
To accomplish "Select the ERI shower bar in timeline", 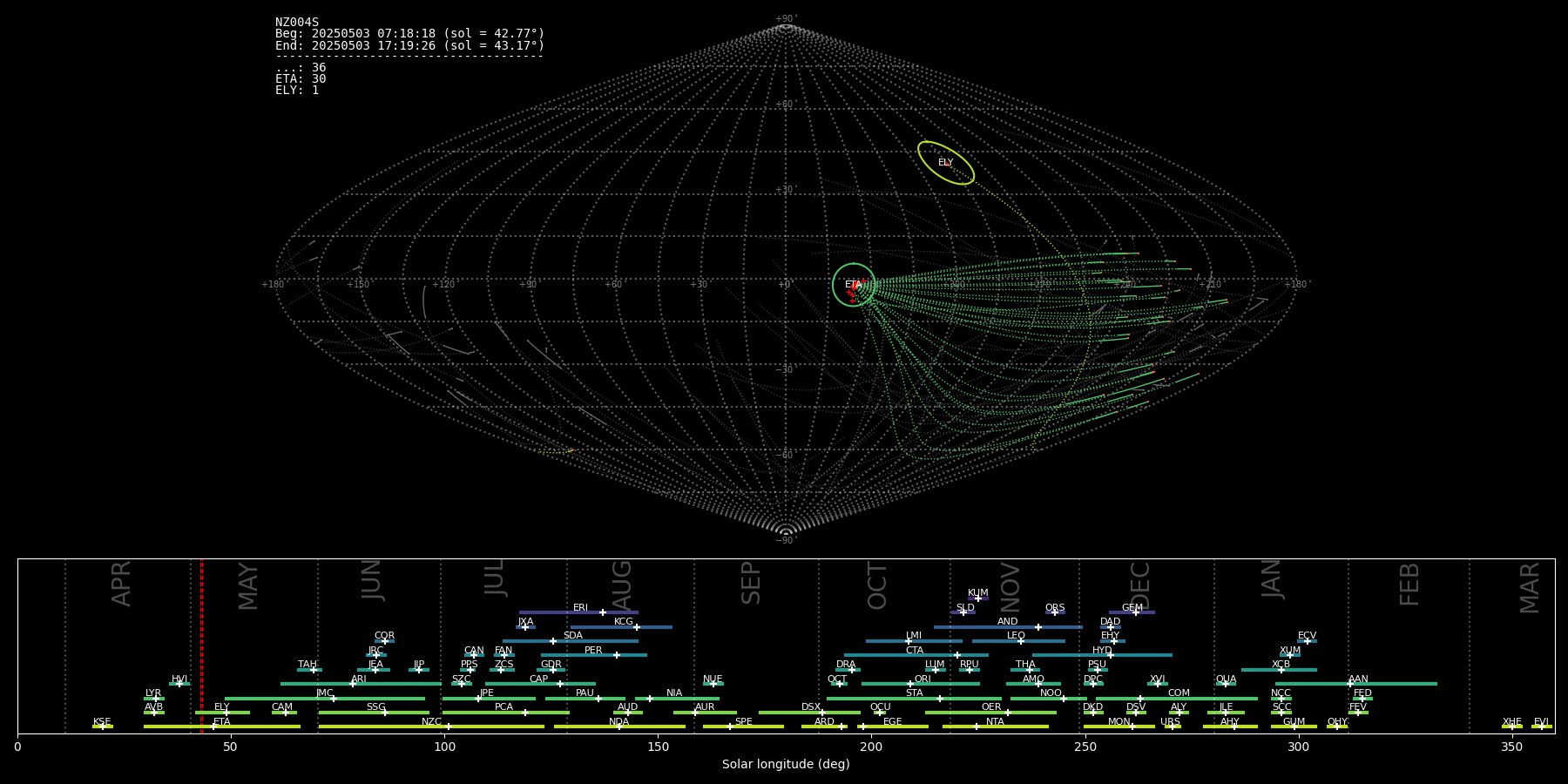I will click(x=578, y=612).
